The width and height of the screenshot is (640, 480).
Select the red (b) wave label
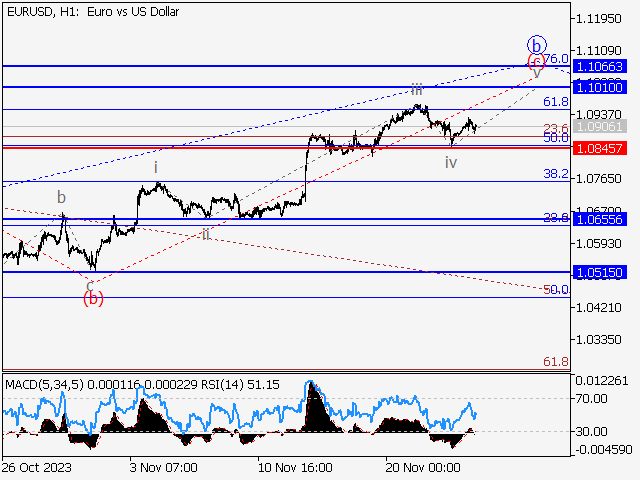click(x=93, y=299)
